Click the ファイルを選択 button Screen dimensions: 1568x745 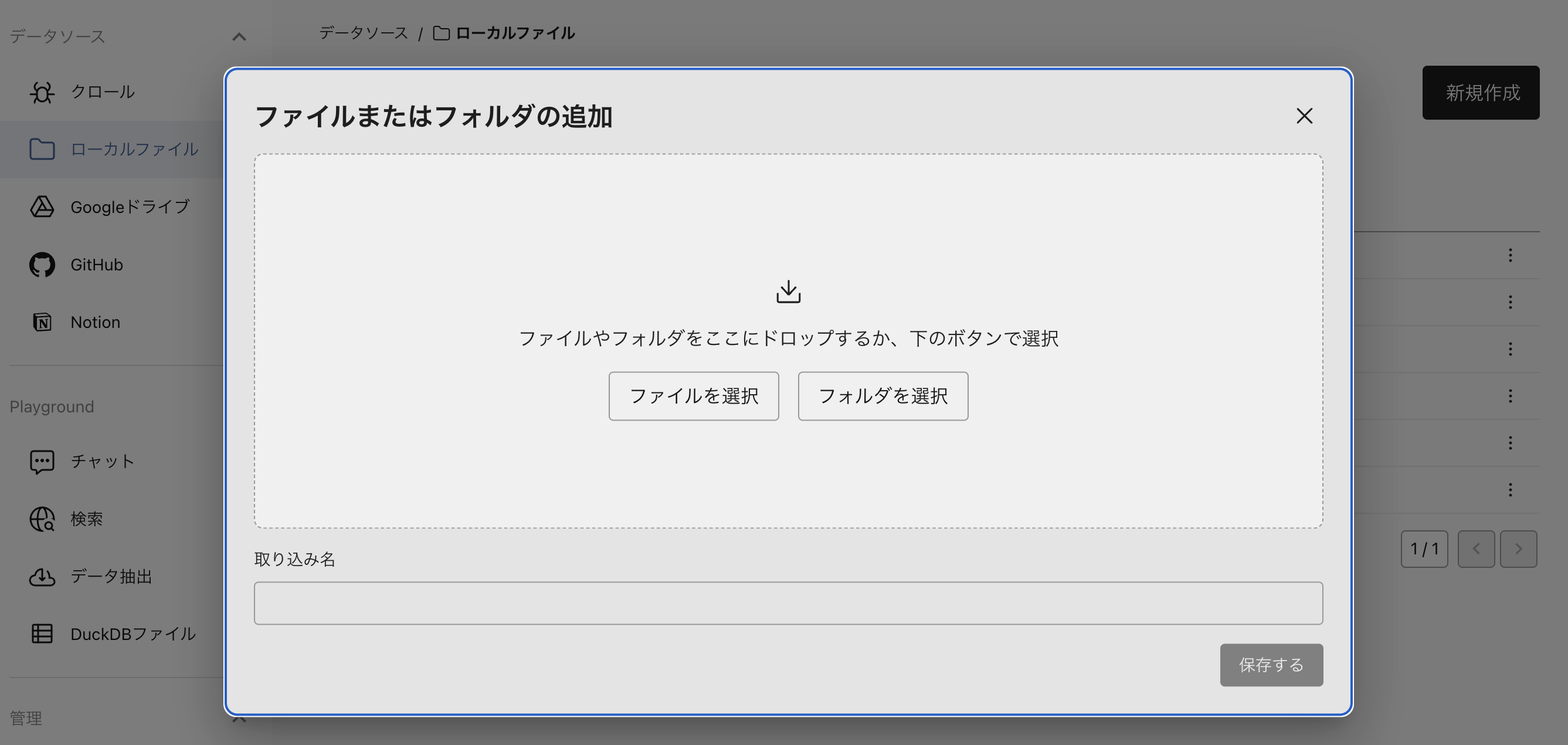click(693, 396)
